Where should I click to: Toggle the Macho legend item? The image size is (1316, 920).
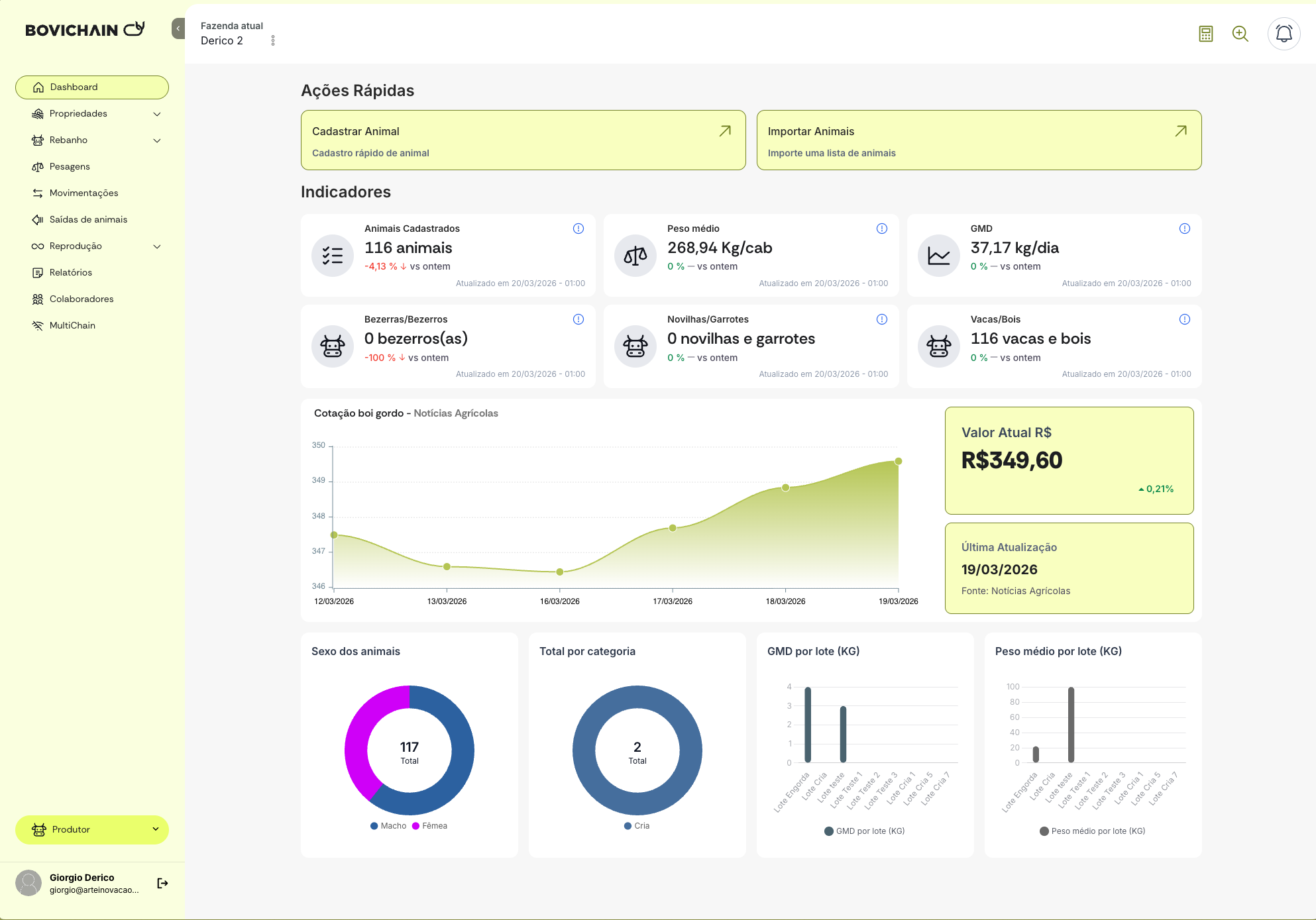click(388, 826)
